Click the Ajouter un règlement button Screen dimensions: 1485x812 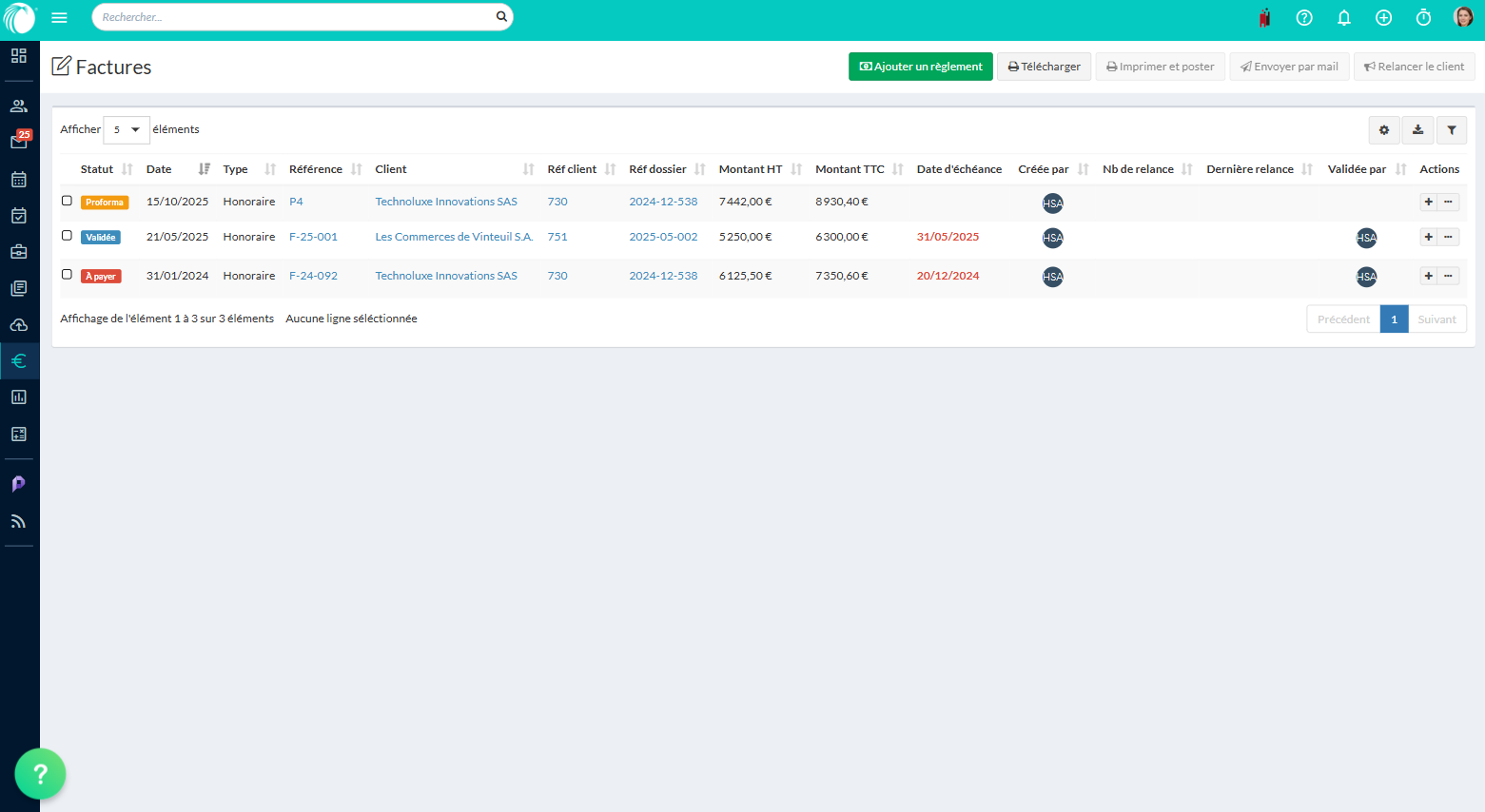coord(920,67)
